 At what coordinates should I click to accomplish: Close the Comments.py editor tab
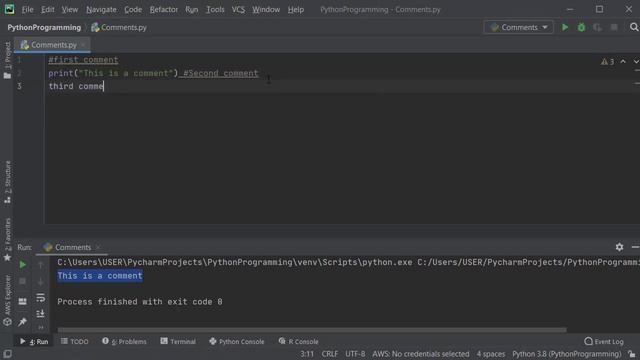tap(83, 45)
